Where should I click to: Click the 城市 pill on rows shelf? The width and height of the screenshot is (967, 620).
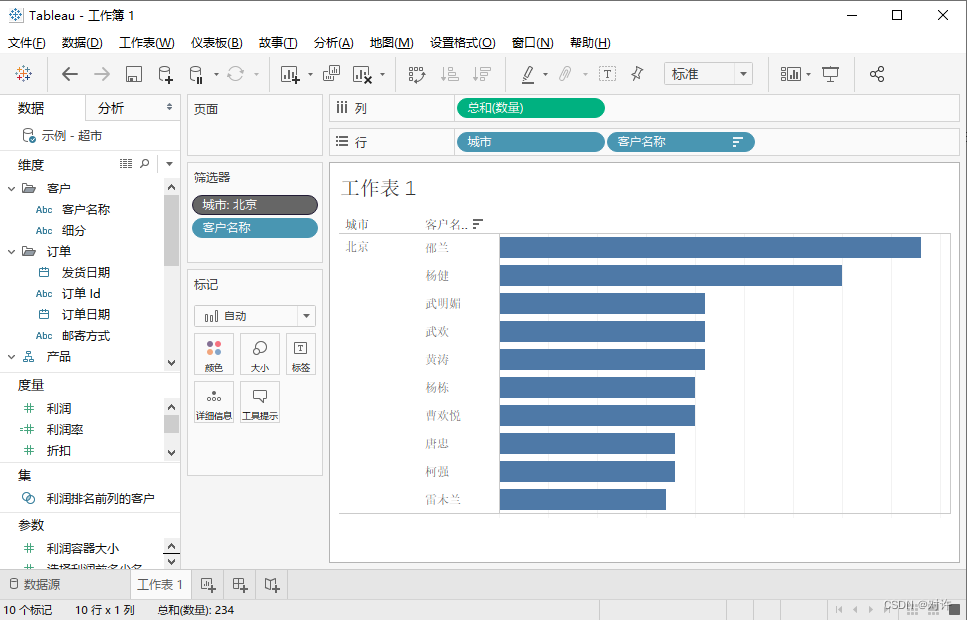coord(530,142)
